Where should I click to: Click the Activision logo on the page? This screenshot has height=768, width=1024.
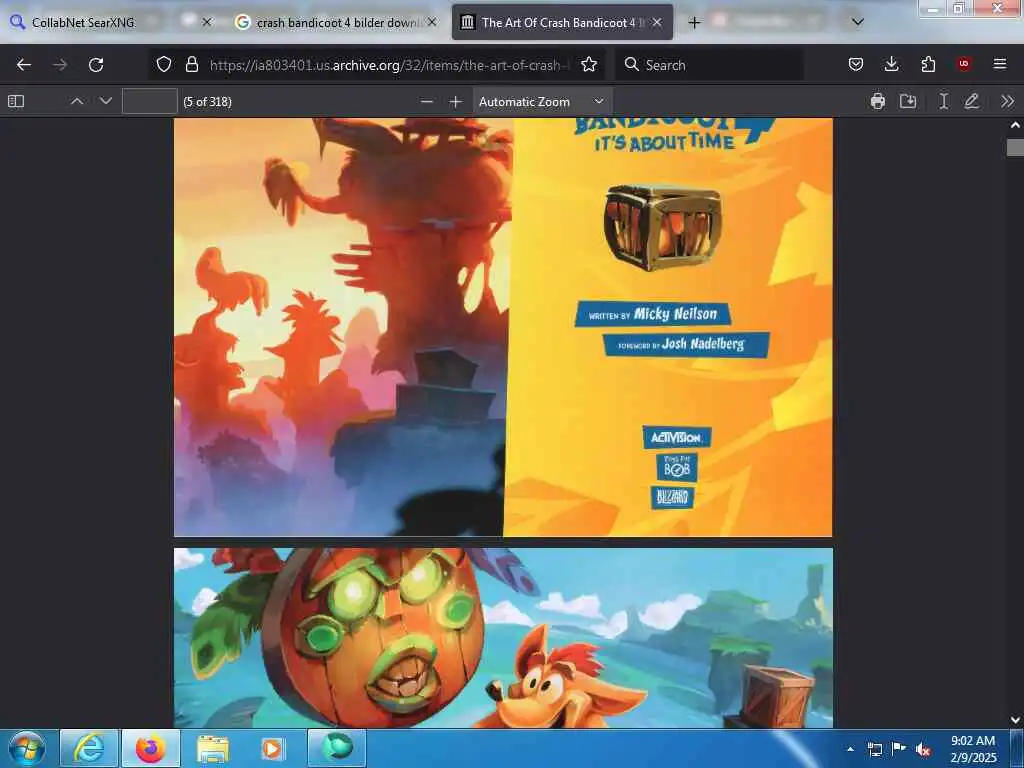(x=677, y=437)
